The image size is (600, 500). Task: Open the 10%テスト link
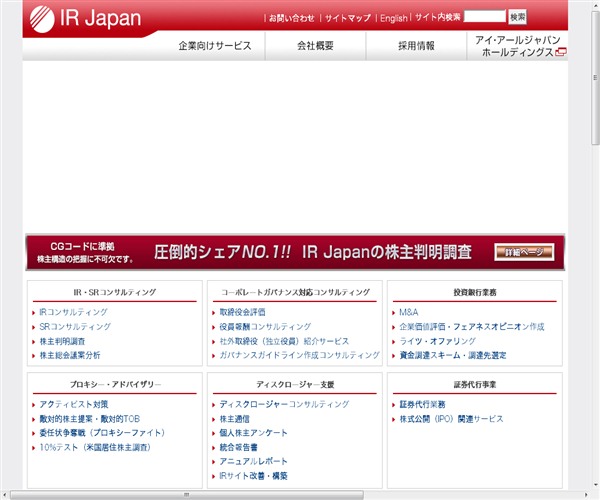95,448
